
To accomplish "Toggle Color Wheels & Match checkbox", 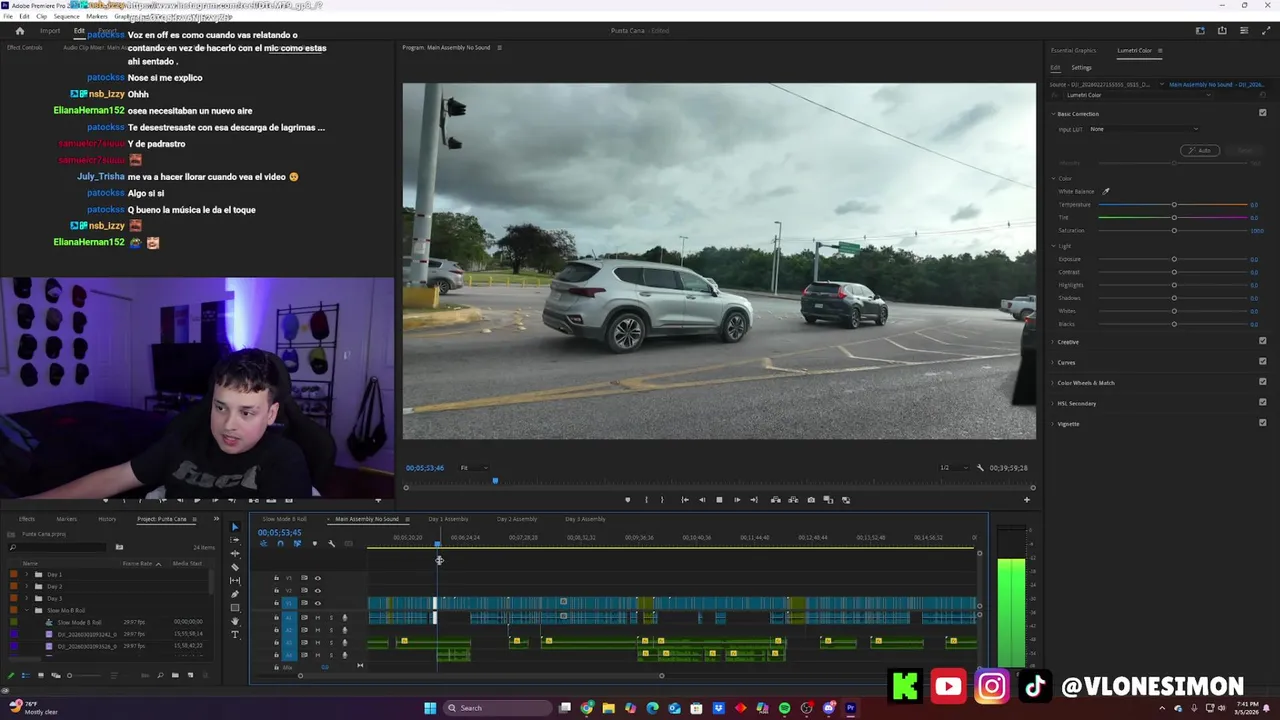I will [x=1262, y=382].
